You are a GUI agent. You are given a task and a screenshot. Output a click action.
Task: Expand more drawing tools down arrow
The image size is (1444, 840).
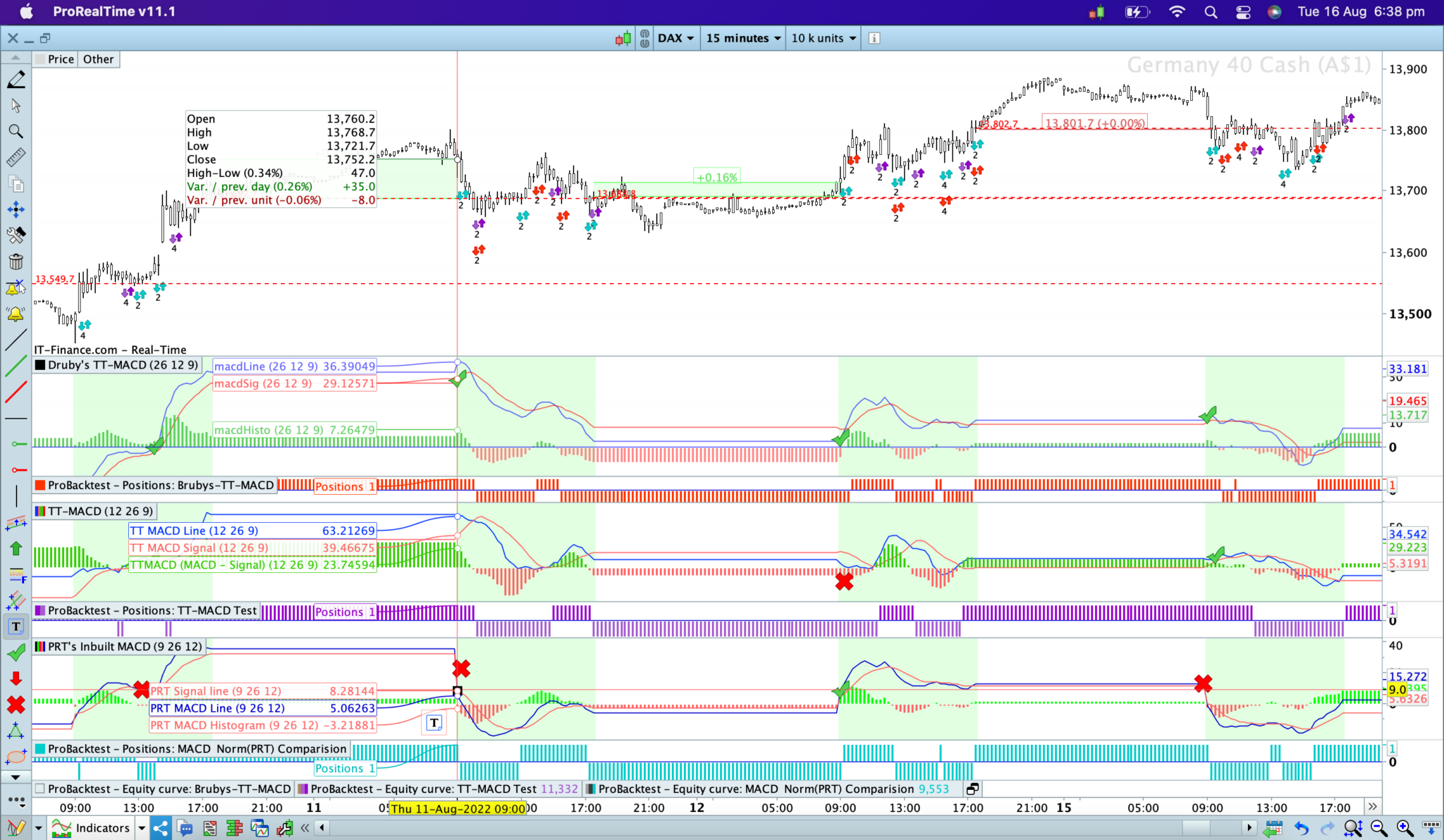pos(16,777)
